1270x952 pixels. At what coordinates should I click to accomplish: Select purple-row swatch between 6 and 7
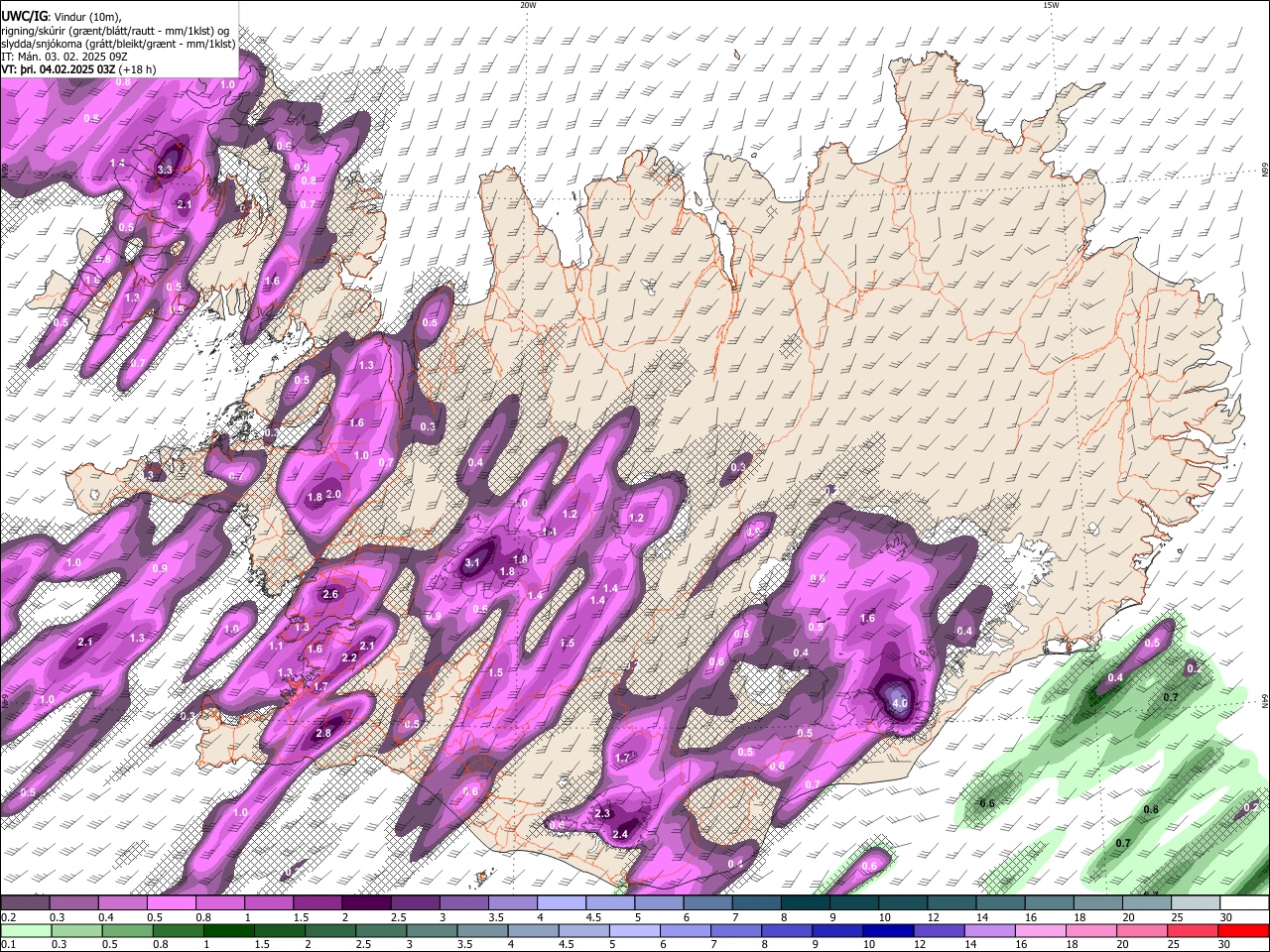(707, 903)
